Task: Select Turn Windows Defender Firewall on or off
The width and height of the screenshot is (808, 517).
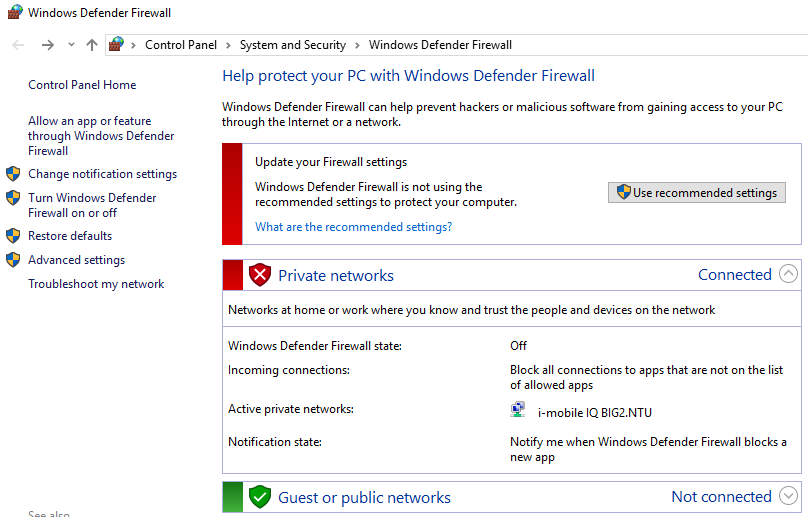Action: pyautogui.click(x=92, y=205)
